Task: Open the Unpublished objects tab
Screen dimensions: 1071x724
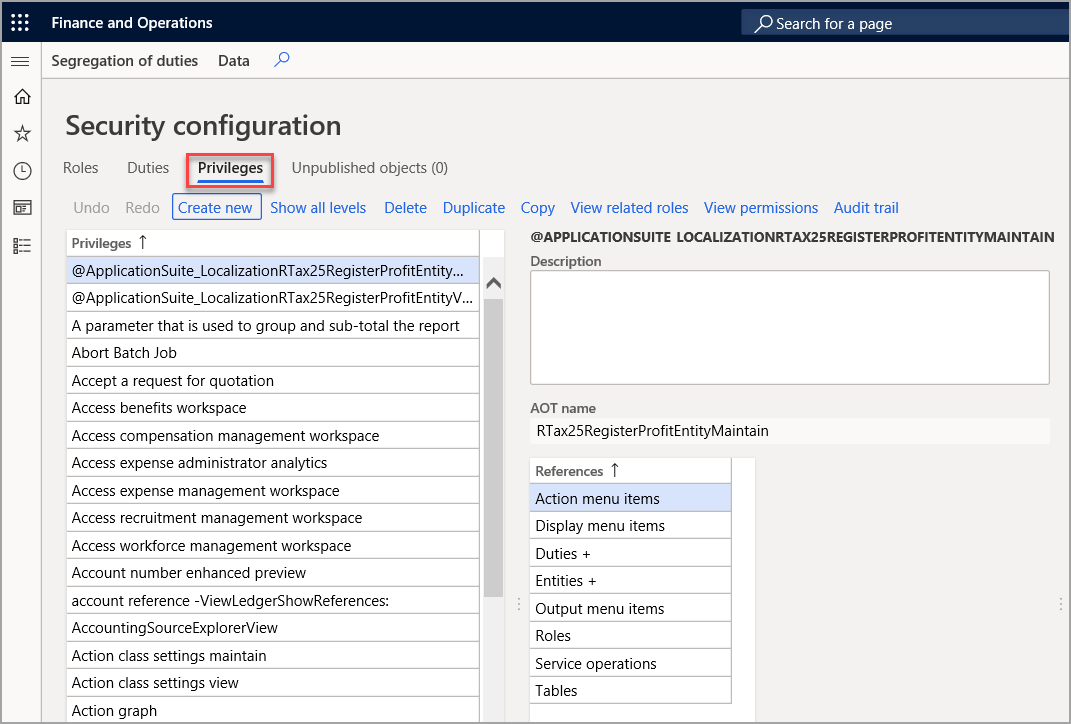Action: click(369, 167)
